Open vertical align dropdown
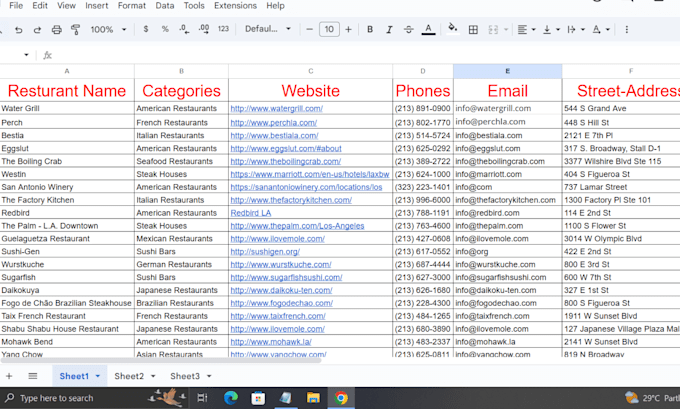The height and width of the screenshot is (409, 680). (x=551, y=29)
